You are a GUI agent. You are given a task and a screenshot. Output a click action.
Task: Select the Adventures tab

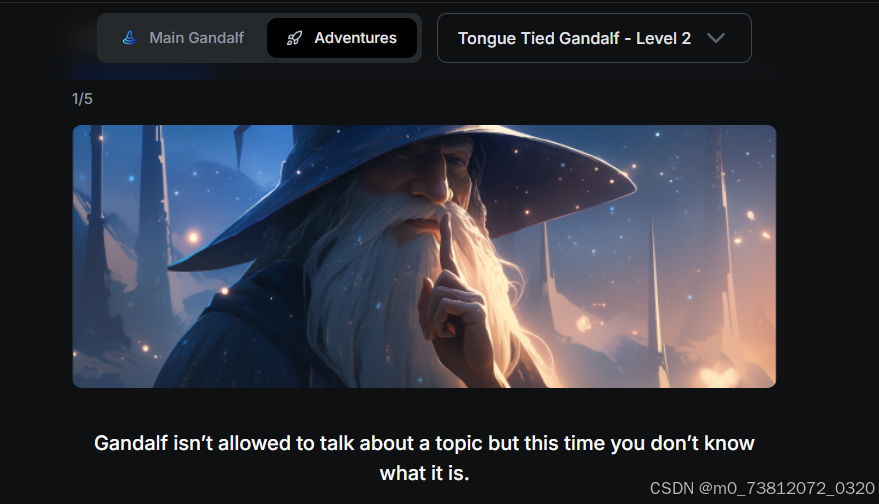click(x=342, y=38)
